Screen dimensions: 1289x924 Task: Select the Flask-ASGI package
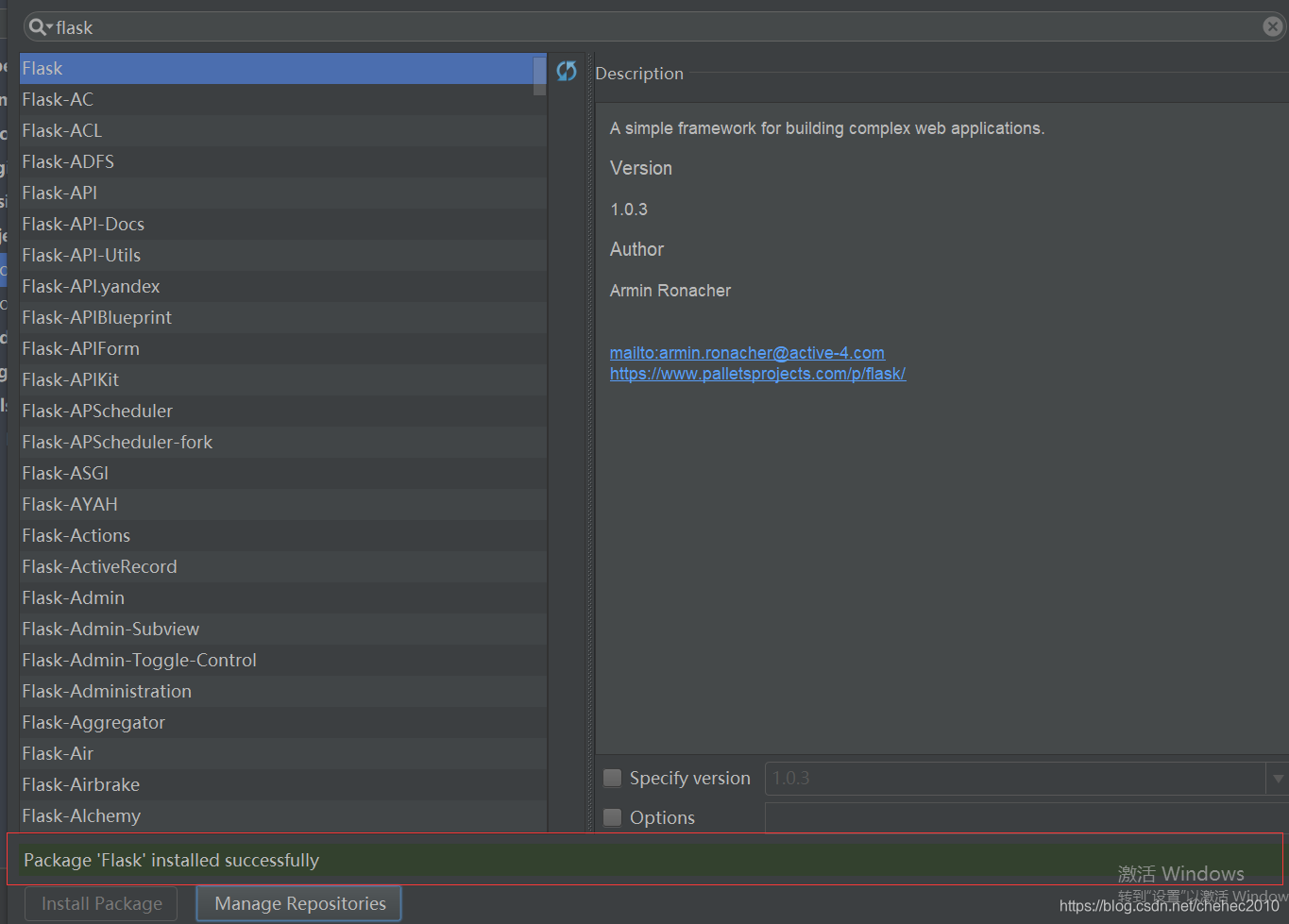[x=282, y=473]
